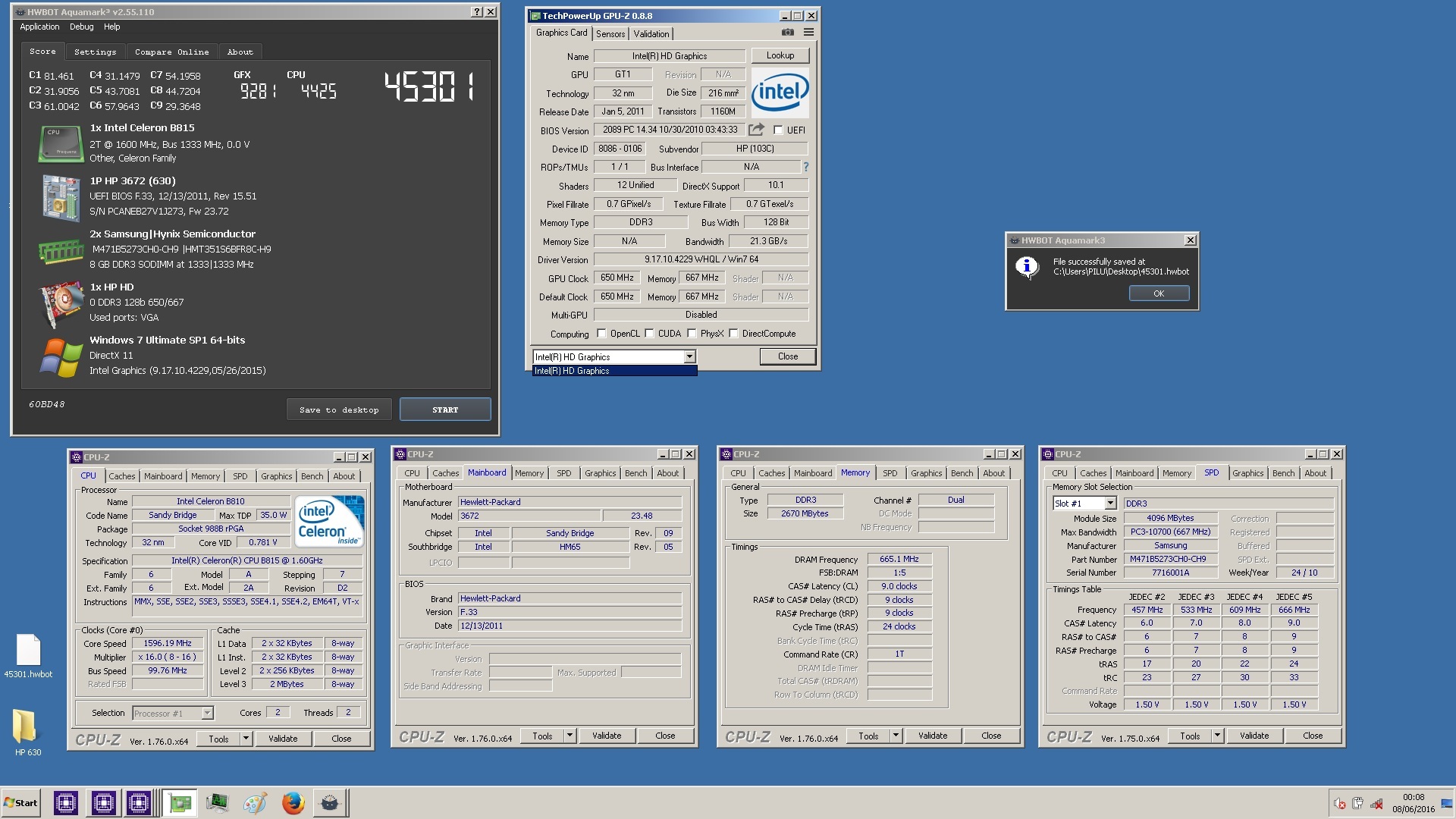Click the Save to desktop button

coord(339,409)
